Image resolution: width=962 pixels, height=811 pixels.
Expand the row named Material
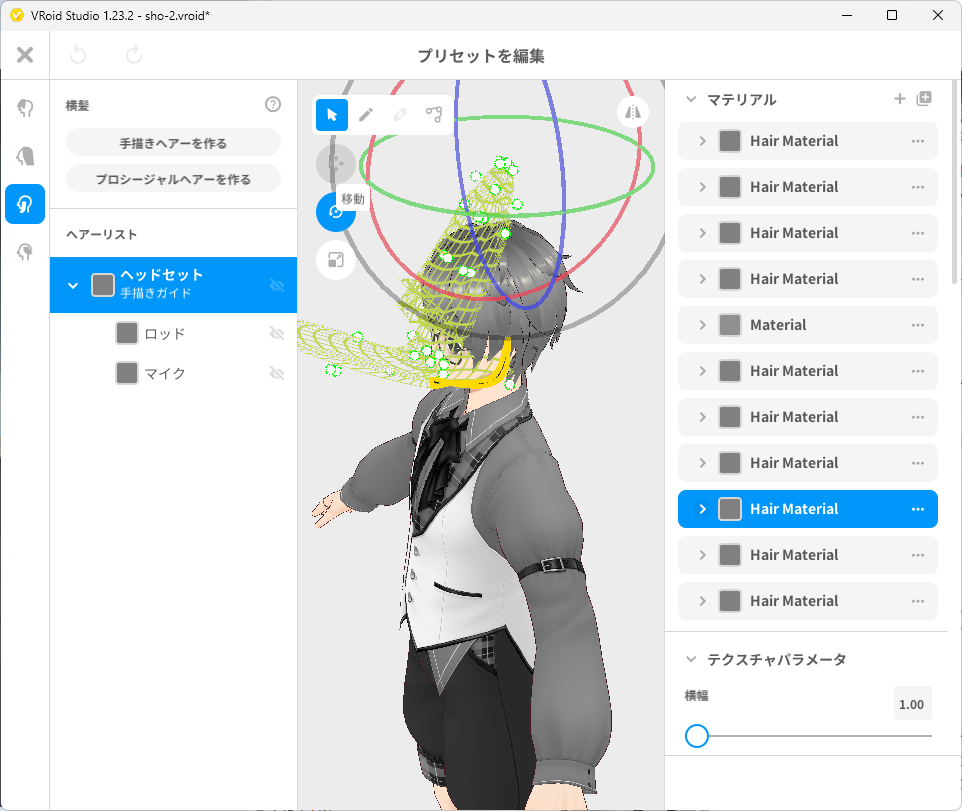tap(702, 325)
